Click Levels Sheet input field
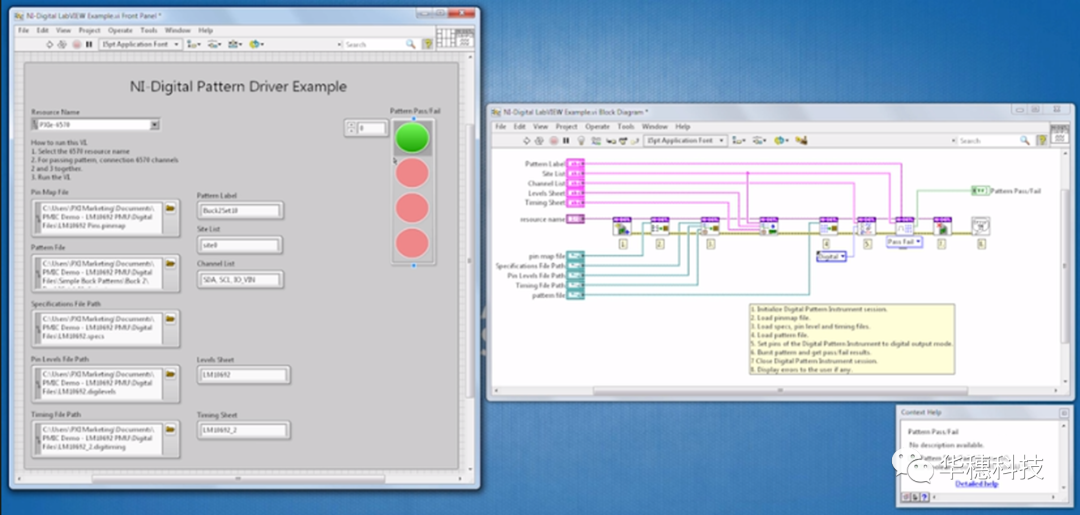1080x515 pixels. [243, 375]
